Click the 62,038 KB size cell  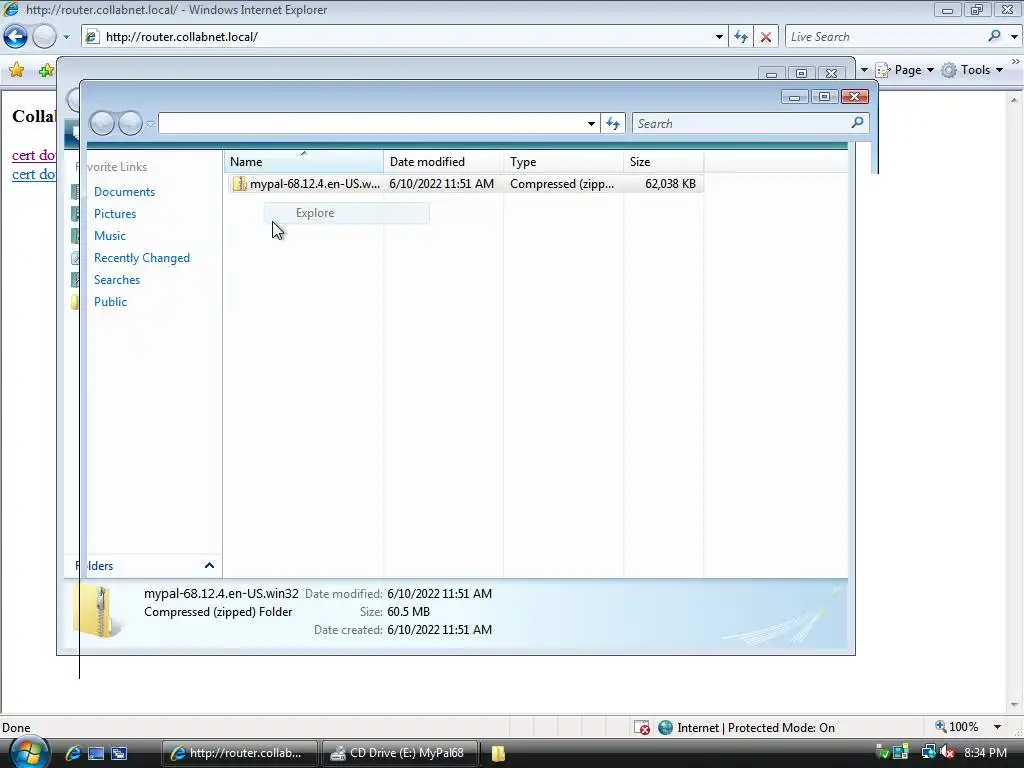(670, 184)
